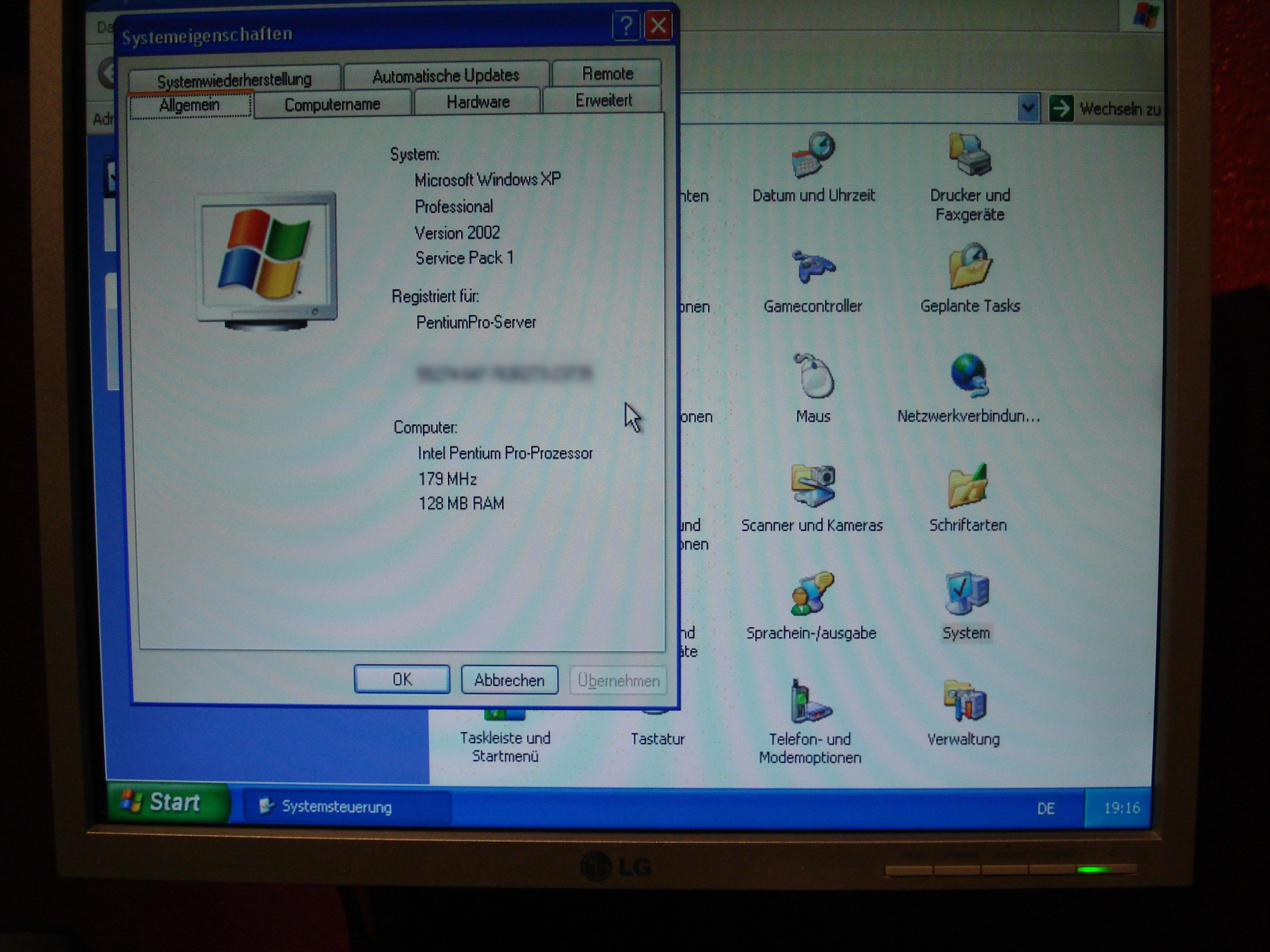Click the Abbrechen button
Image resolution: width=1270 pixels, height=952 pixels.
click(509, 680)
